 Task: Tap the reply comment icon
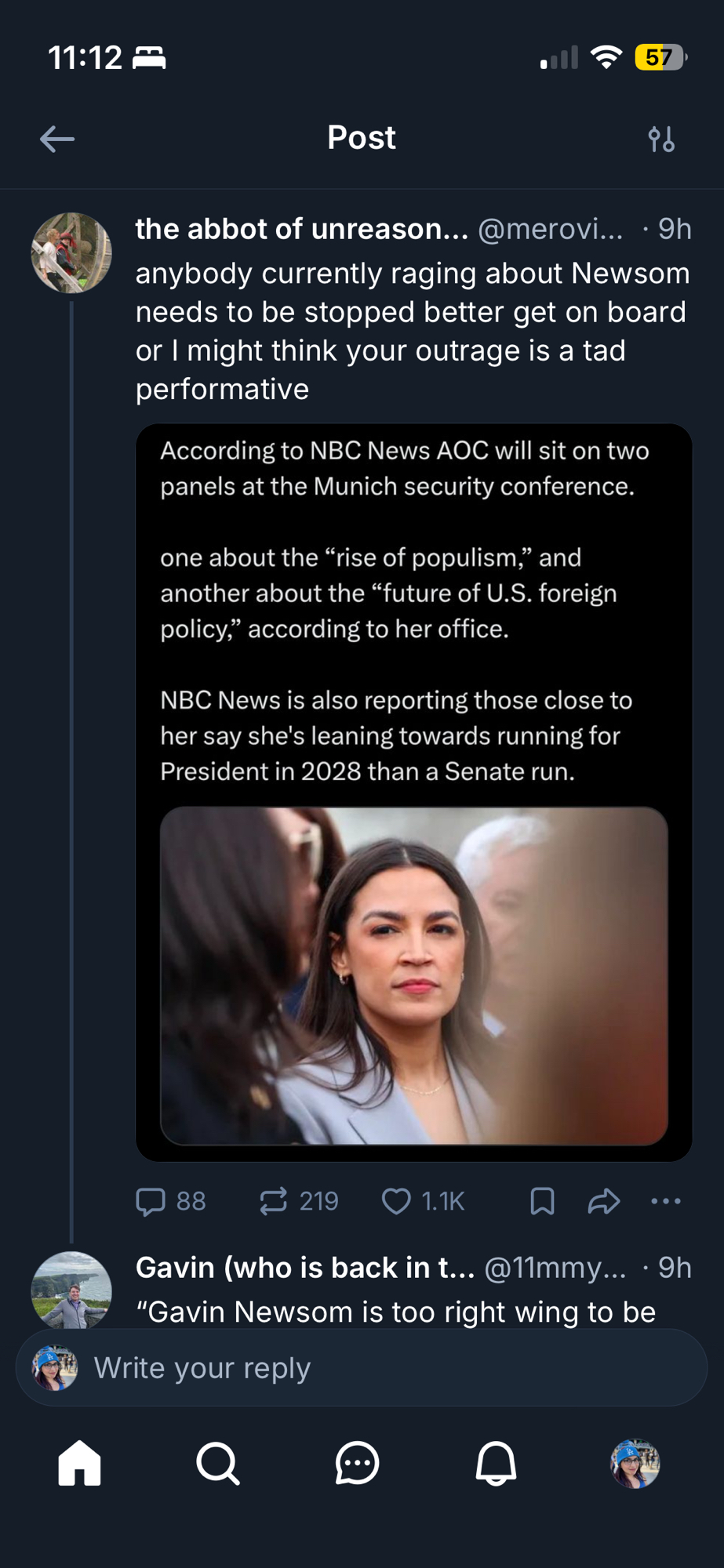tap(151, 1201)
